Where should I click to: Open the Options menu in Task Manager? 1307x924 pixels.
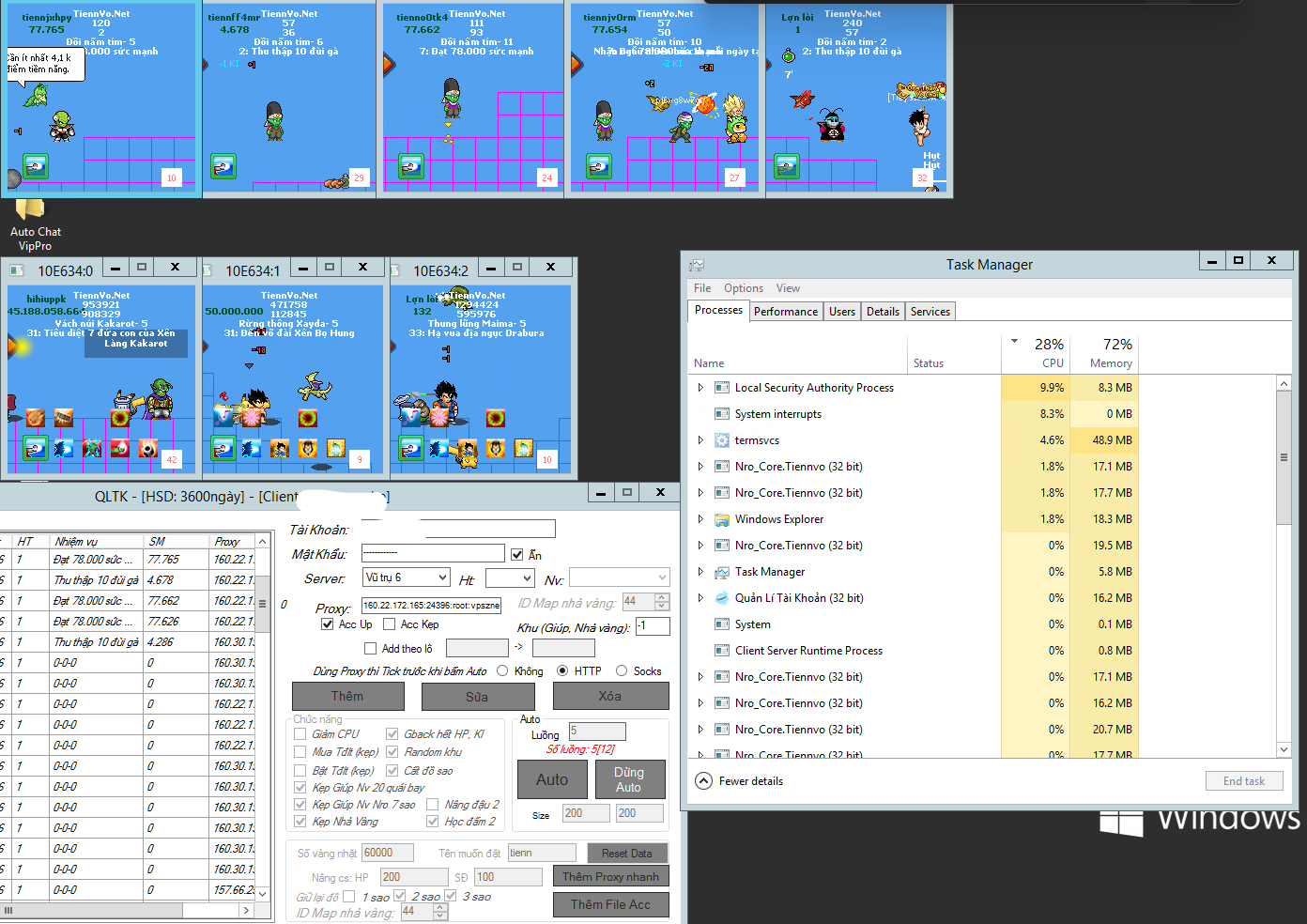(x=743, y=288)
